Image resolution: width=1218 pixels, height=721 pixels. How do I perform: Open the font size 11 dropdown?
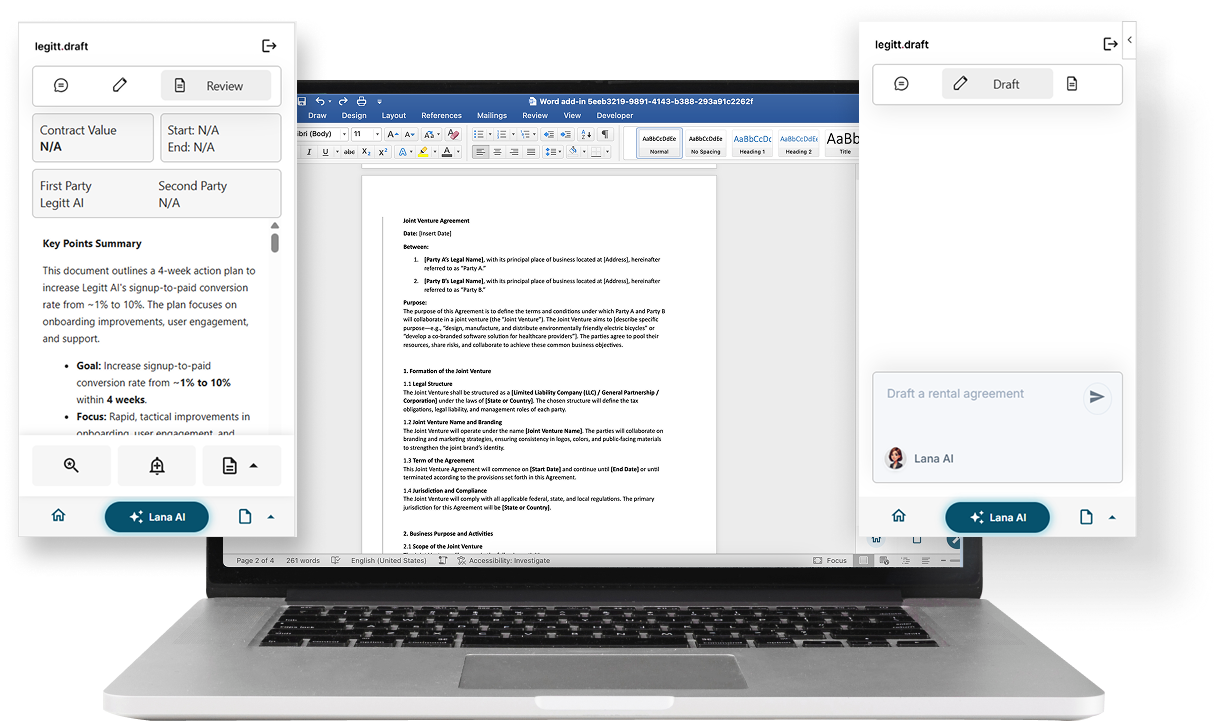[377, 134]
